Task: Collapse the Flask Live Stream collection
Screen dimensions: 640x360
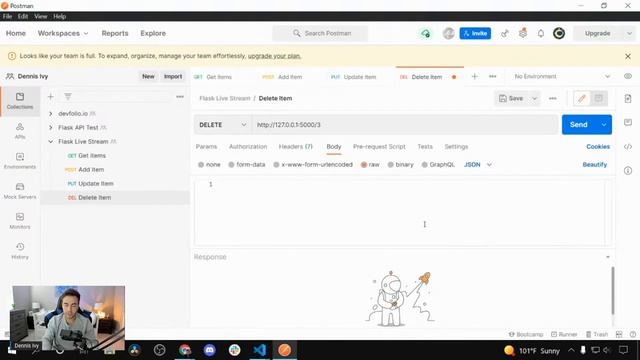Action: click(51, 142)
